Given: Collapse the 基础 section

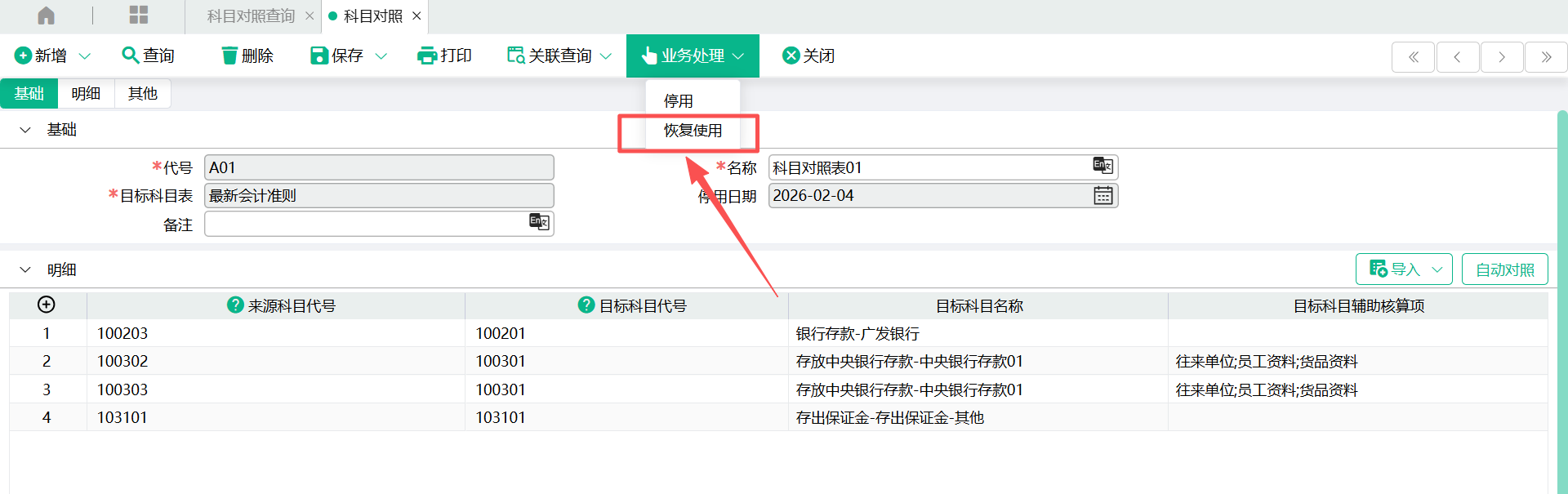Looking at the screenshot, I should pos(25,130).
